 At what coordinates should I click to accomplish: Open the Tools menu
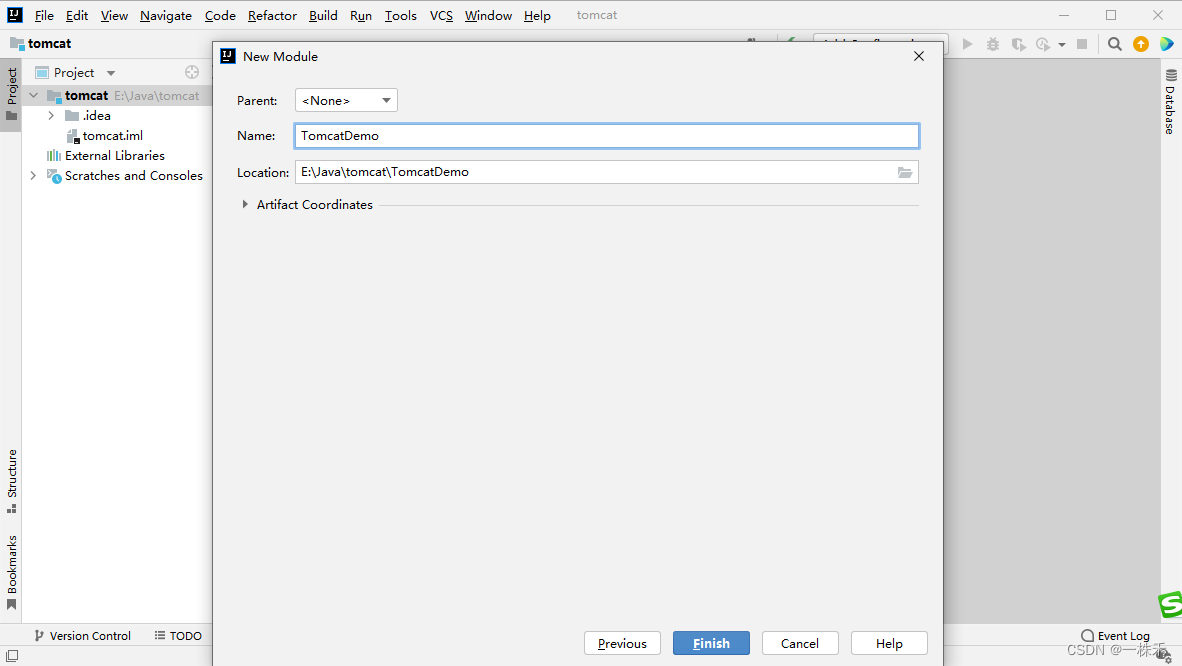coord(400,15)
